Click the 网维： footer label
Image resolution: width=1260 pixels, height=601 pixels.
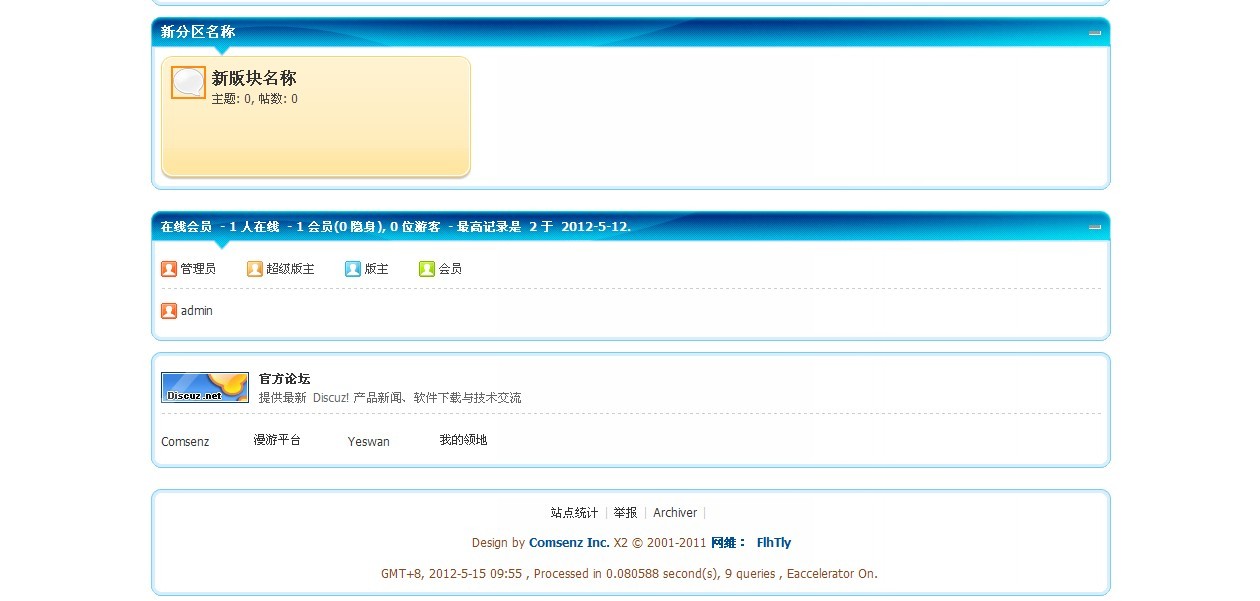tap(729, 543)
